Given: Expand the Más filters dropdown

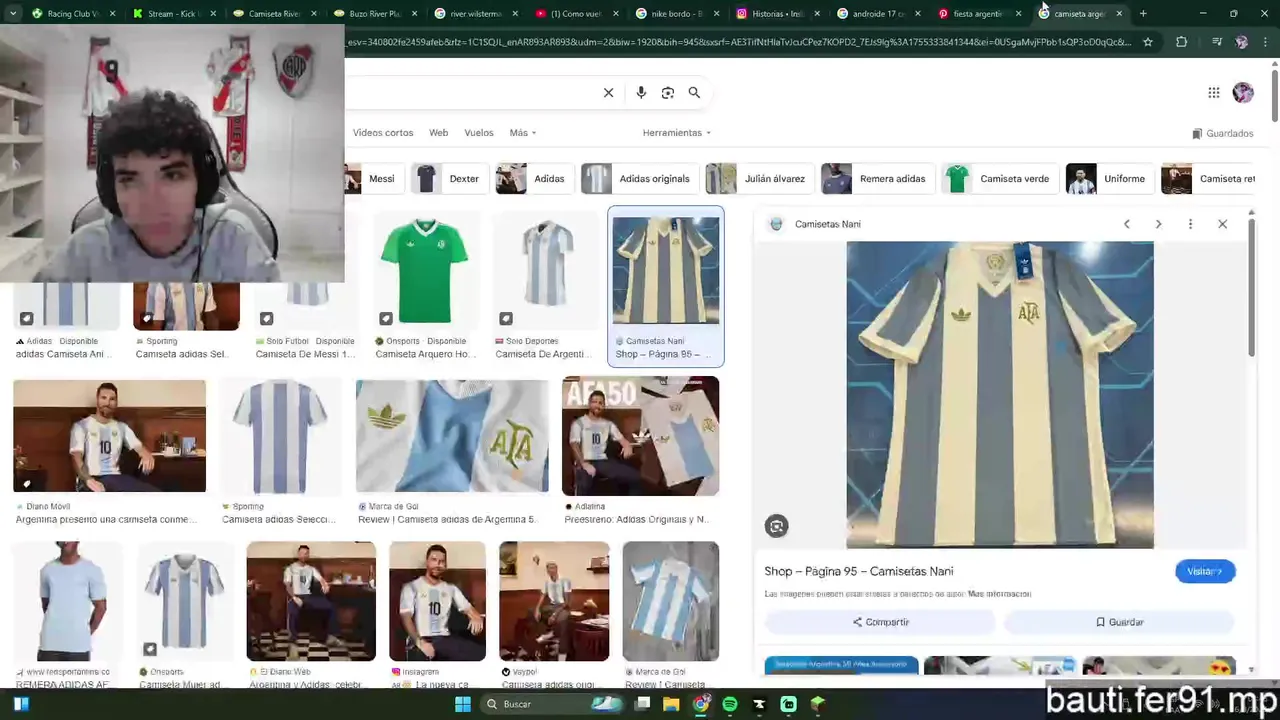Looking at the screenshot, I should 523,133.
